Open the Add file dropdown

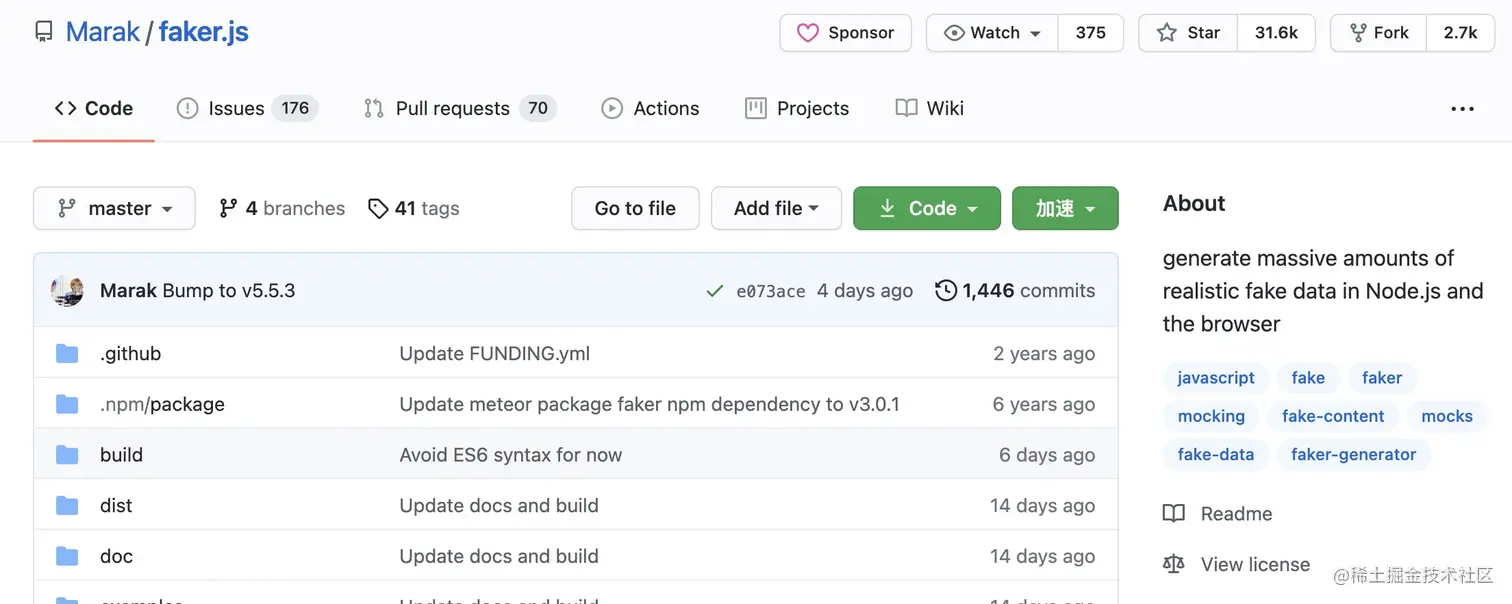(776, 208)
